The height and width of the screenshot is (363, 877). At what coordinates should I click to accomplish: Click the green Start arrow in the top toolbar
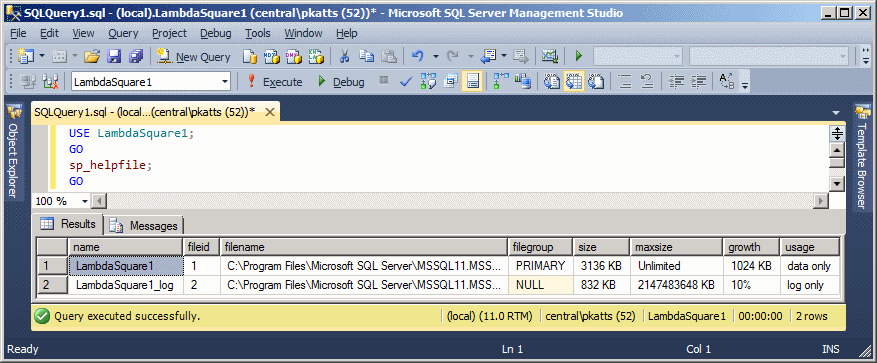pyautogui.click(x=579, y=56)
